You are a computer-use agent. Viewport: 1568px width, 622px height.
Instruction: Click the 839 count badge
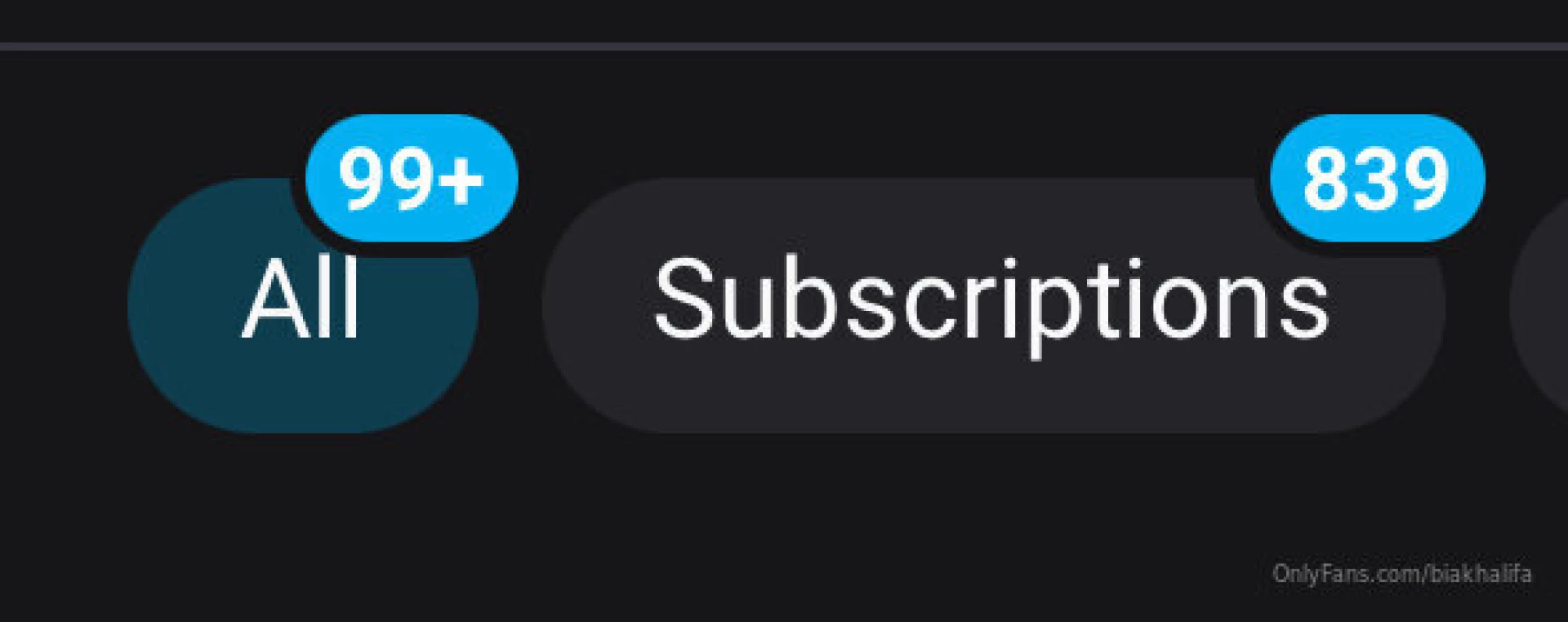pyautogui.click(x=1377, y=178)
